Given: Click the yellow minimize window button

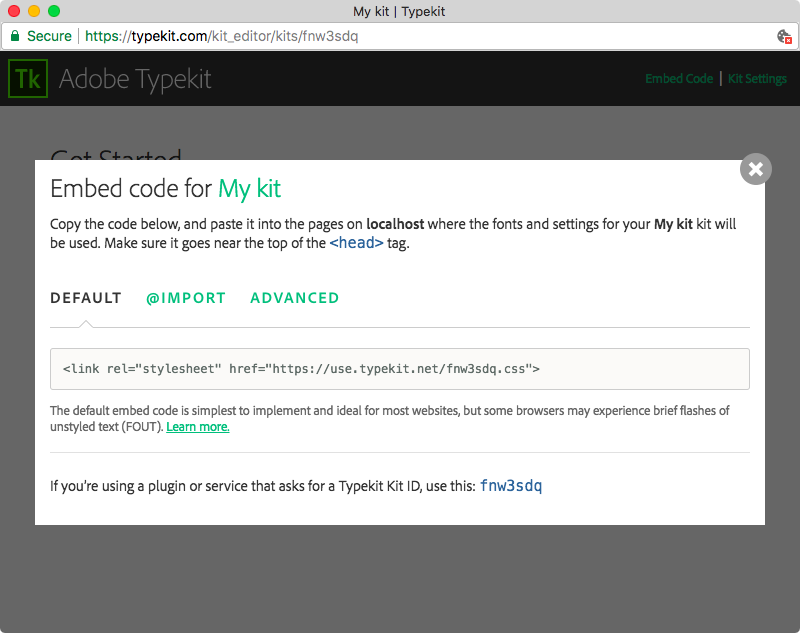Looking at the screenshot, I should coord(34,11).
